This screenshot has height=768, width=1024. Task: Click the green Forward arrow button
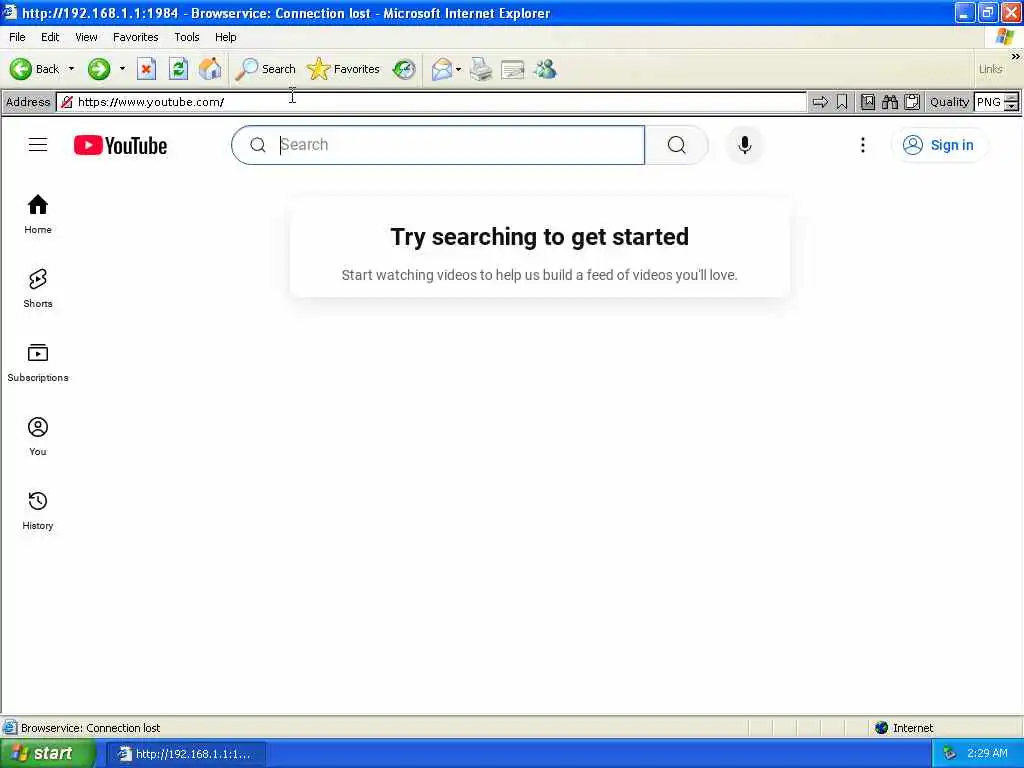[x=99, y=69]
